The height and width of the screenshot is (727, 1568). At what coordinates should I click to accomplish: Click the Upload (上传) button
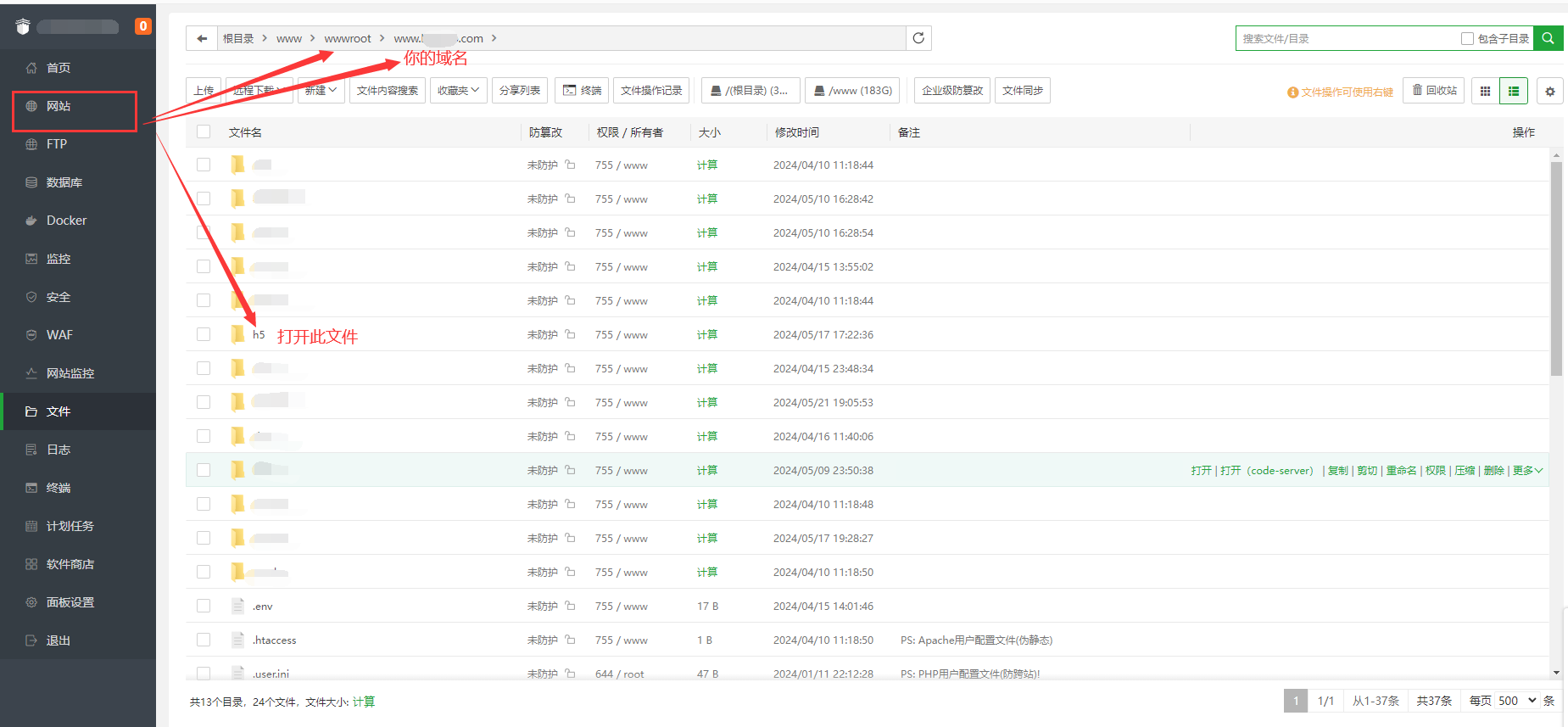[204, 91]
